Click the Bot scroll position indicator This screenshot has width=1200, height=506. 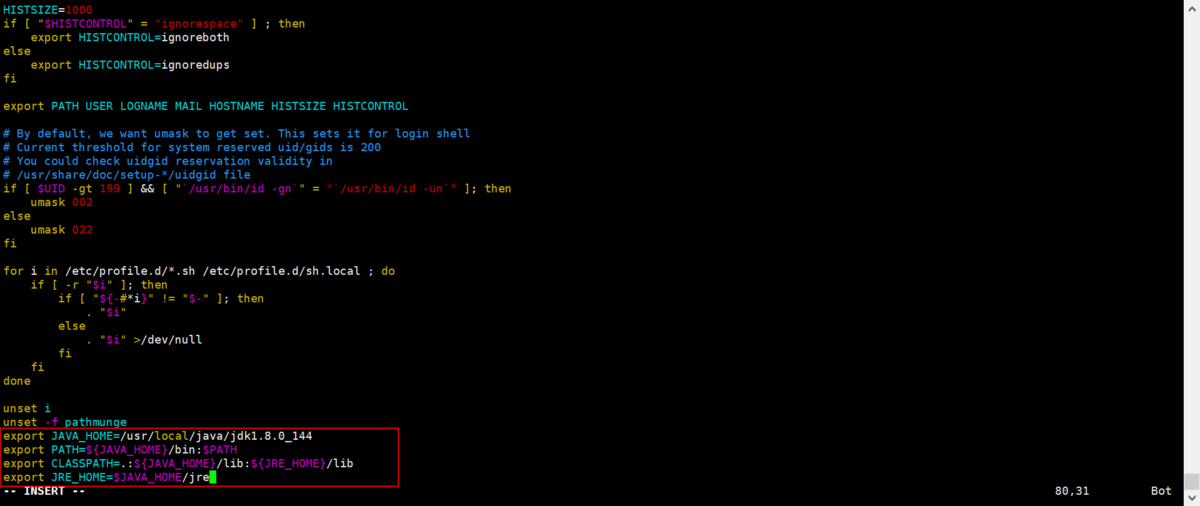pos(1161,492)
